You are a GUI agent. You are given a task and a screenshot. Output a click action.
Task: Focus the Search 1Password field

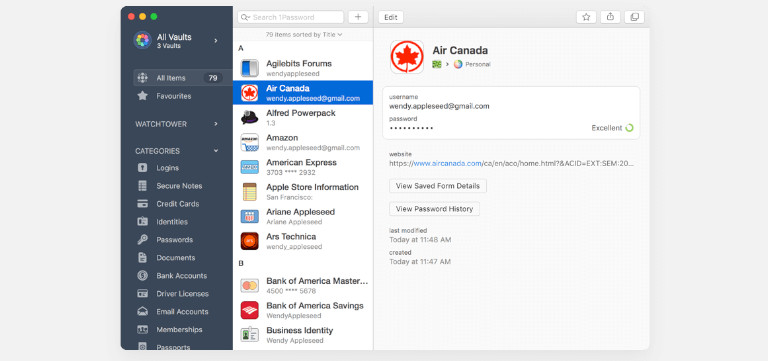(290, 17)
